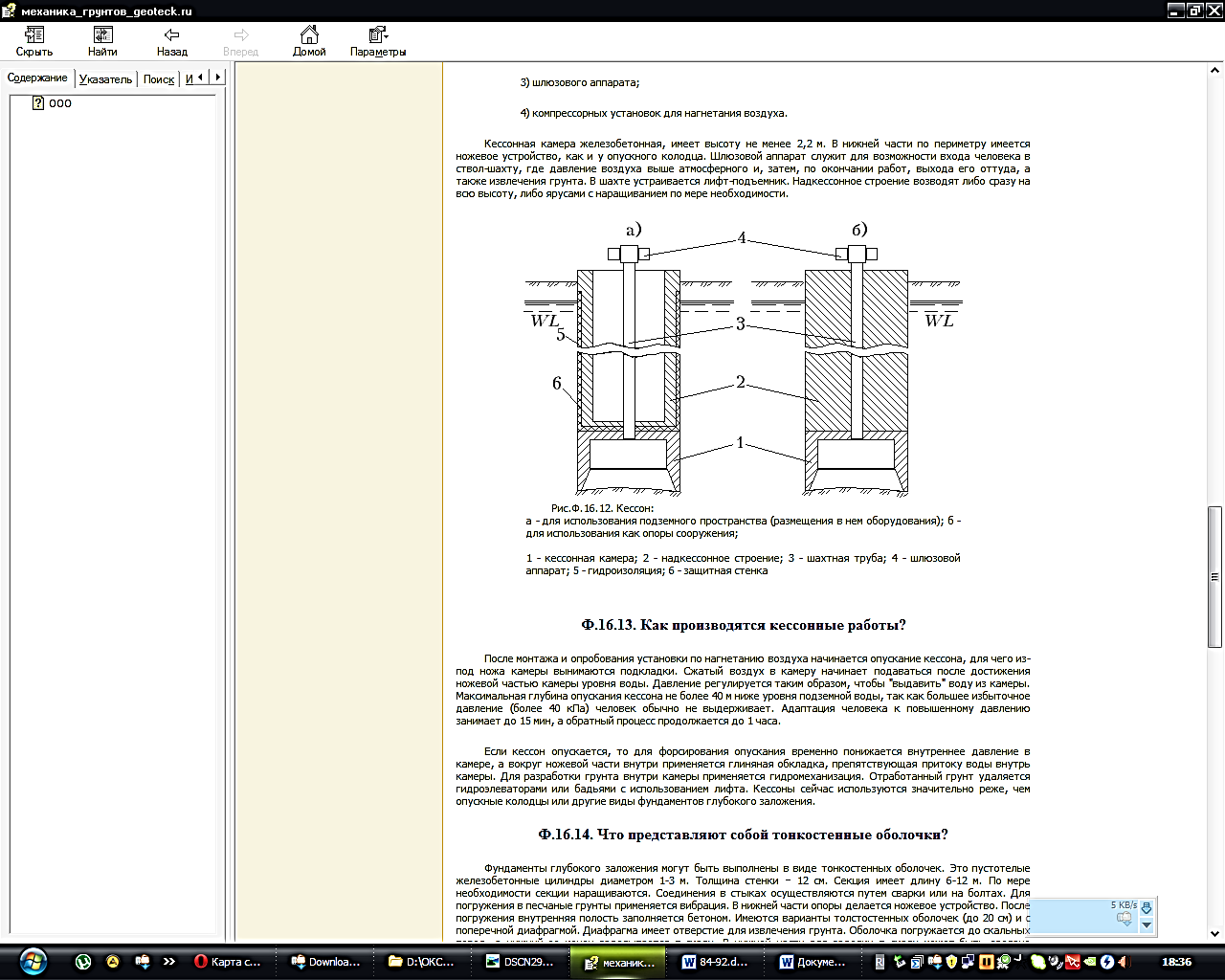Screen dimensions: 1225x980
Task: Click the uTorrent quick launch icon
Action: pos(83,962)
